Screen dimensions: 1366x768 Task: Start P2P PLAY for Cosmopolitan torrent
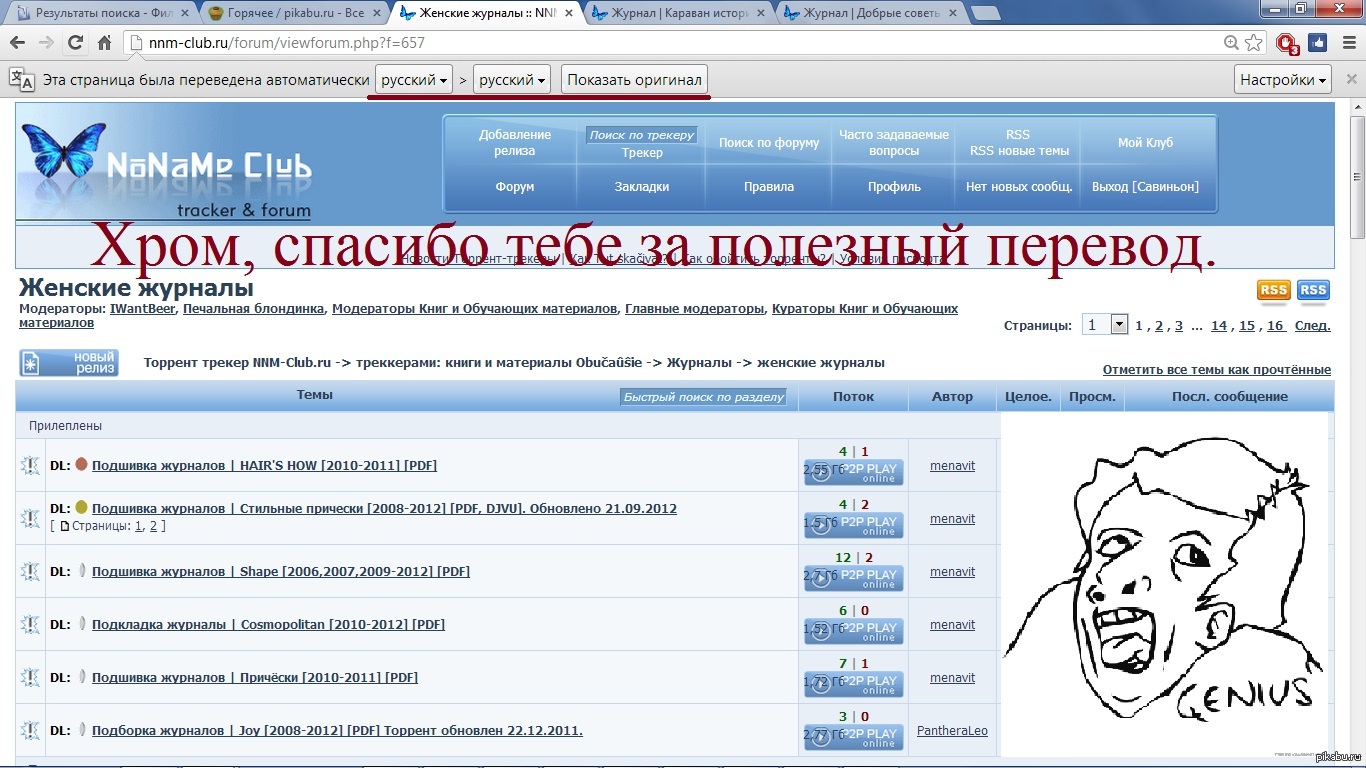(854, 632)
